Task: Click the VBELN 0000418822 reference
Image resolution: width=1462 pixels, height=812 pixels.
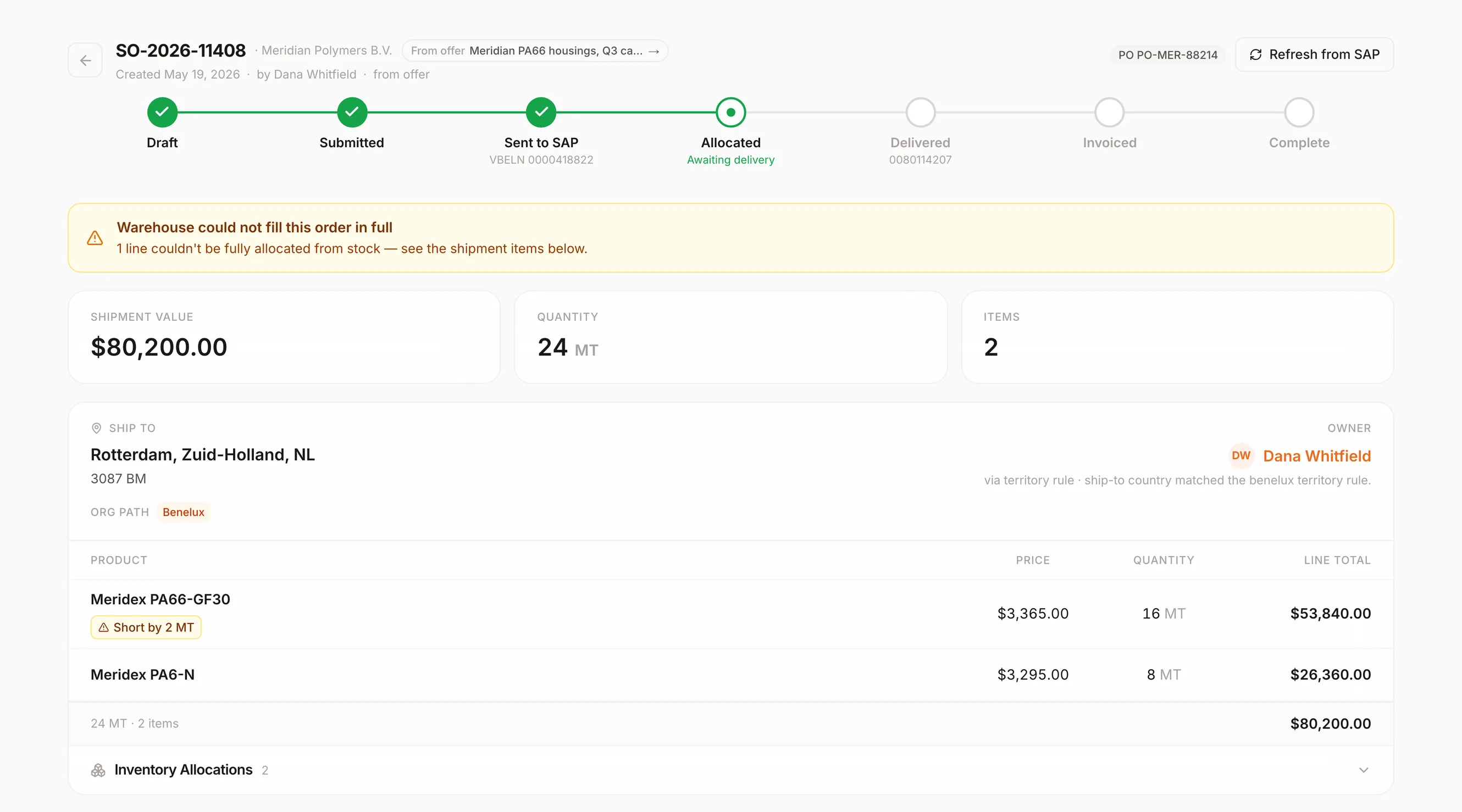Action: [x=541, y=160]
